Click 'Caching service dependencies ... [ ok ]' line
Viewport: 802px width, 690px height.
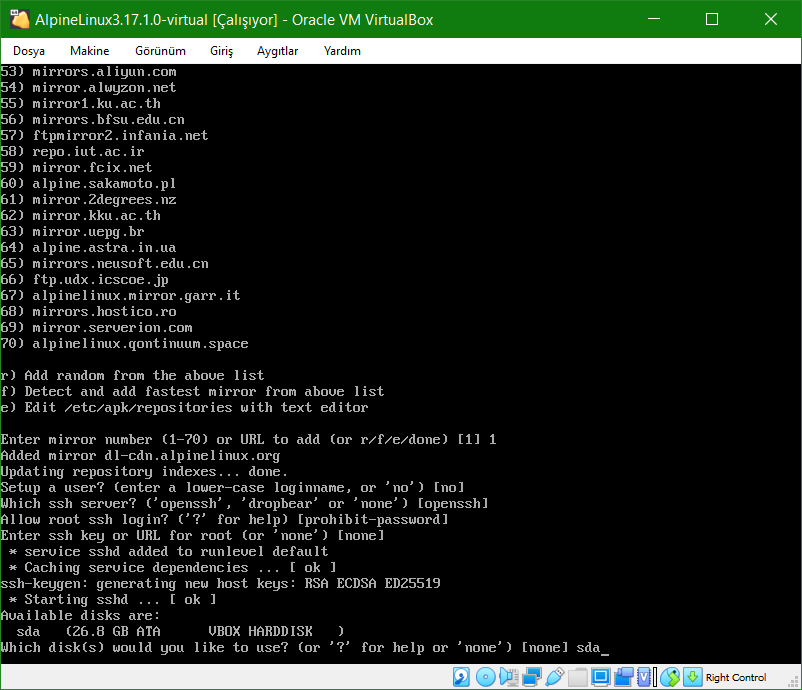[172, 568]
